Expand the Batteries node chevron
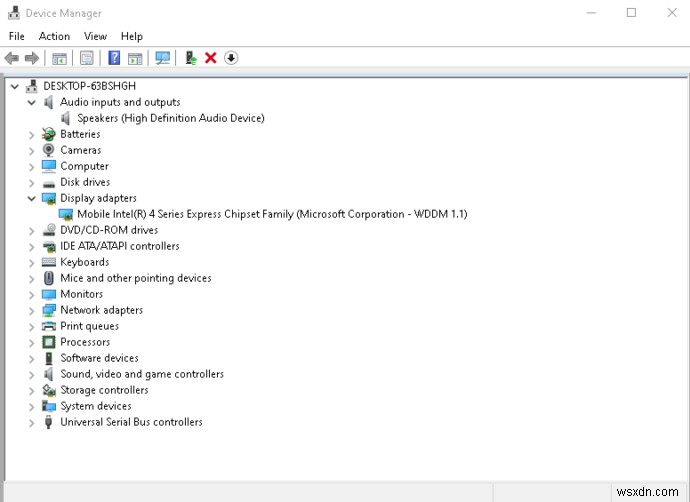This screenshot has width=690, height=502. click(x=32, y=135)
